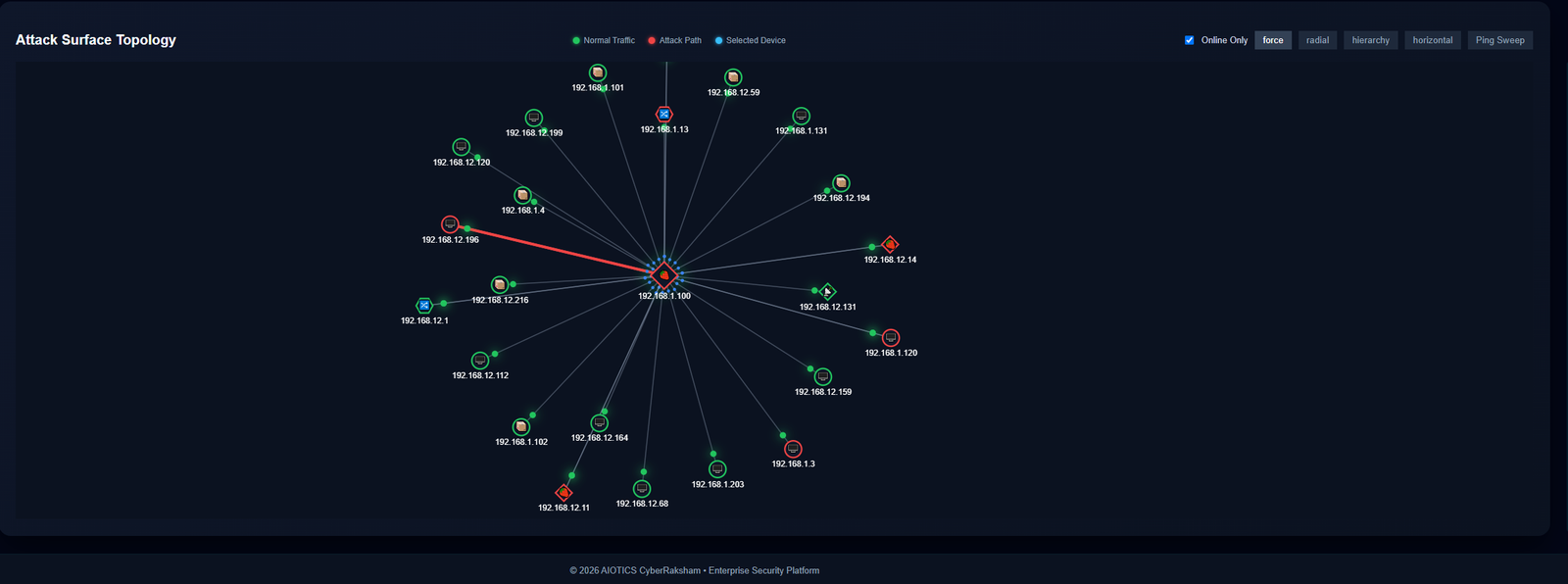The width and height of the screenshot is (1568, 584).
Task: Click computer node 192.168.12.112
Action: coord(480,361)
